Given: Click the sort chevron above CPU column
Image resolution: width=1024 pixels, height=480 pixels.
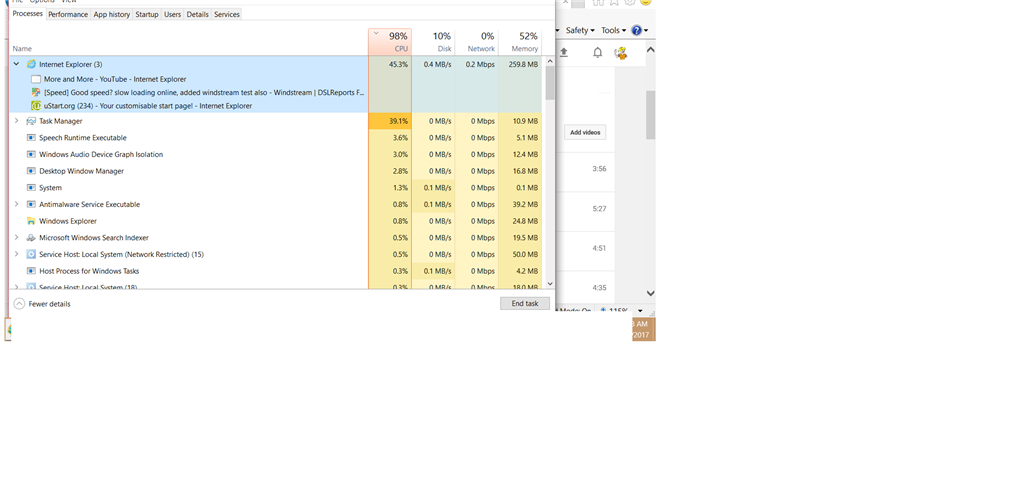Looking at the screenshot, I should pos(376,33).
